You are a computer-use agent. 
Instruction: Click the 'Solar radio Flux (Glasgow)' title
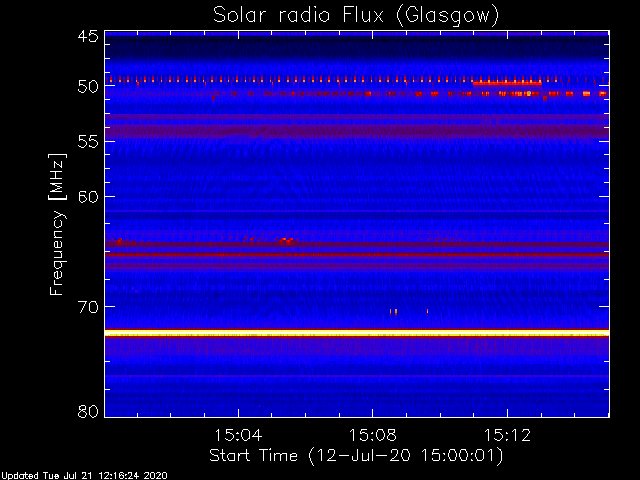click(x=356, y=15)
